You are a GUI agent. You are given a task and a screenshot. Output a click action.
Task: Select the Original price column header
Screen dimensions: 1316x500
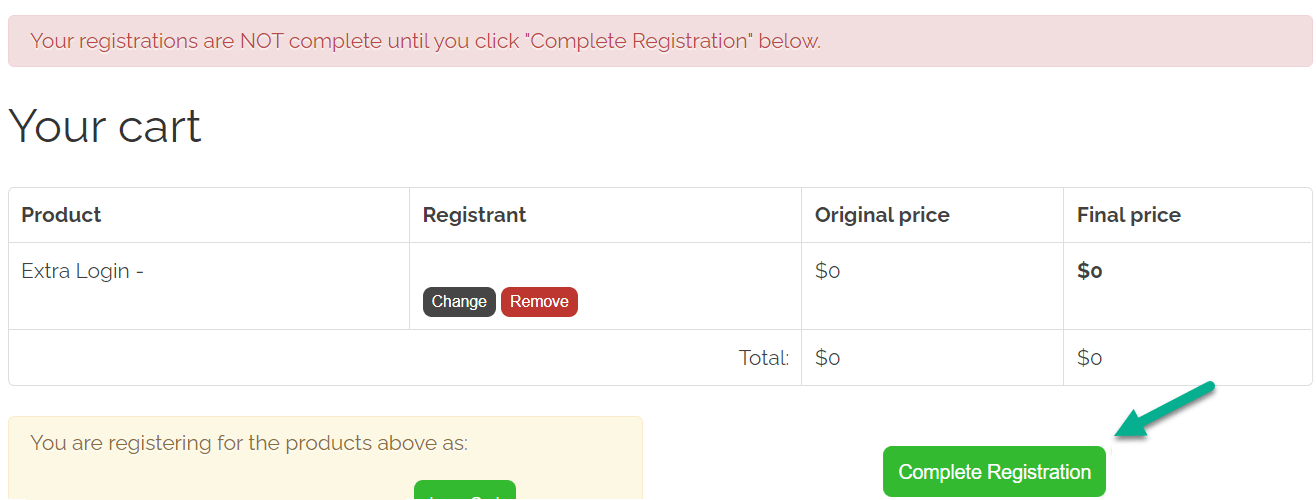tap(882, 215)
